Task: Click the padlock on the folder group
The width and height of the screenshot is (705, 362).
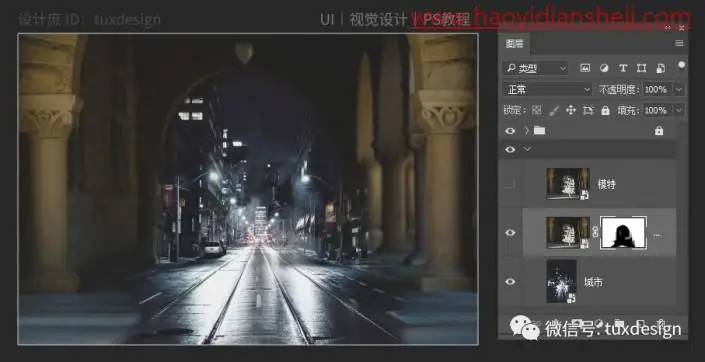Action: click(659, 131)
